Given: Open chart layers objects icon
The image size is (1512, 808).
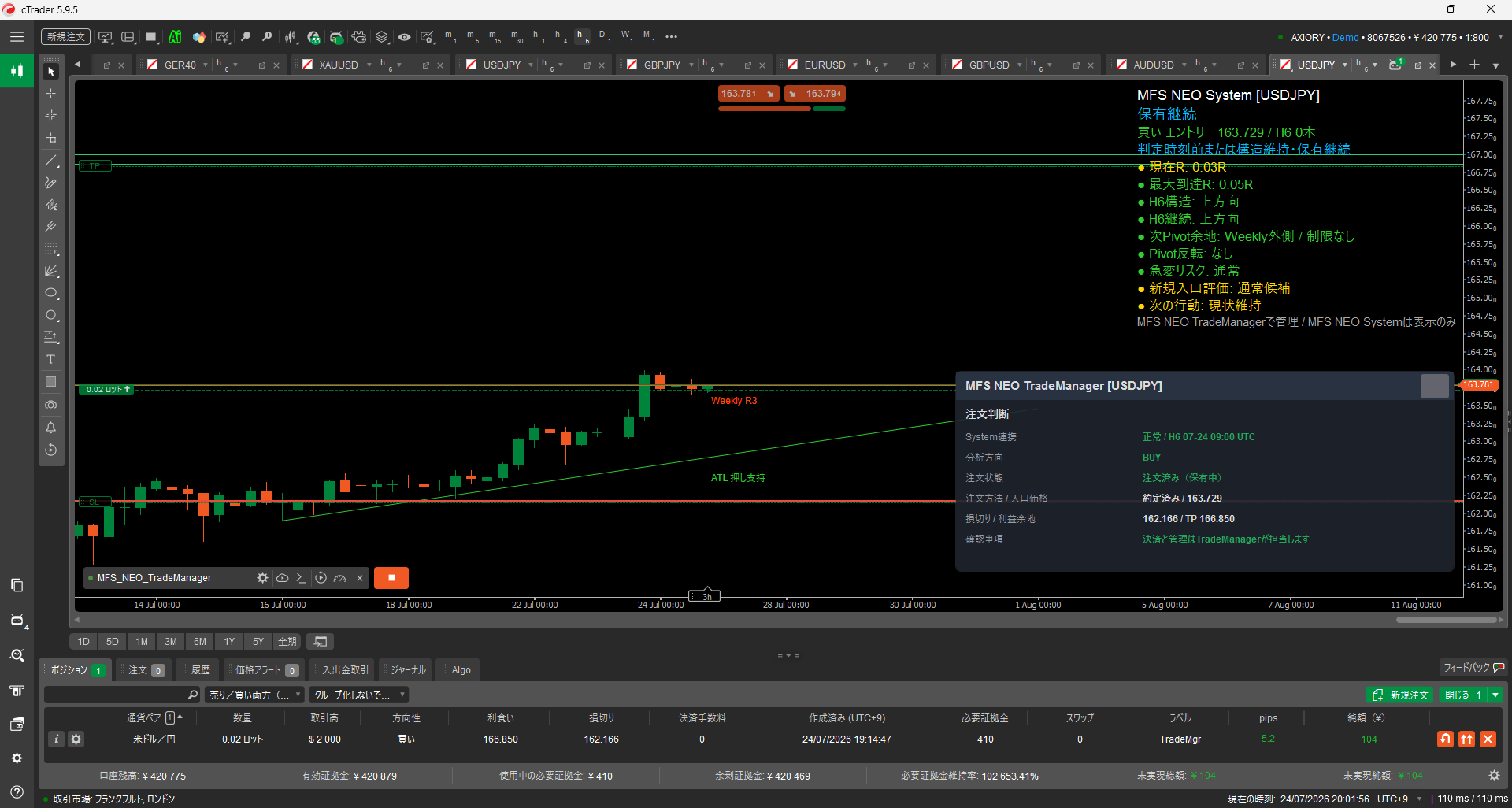Looking at the screenshot, I should 382,37.
